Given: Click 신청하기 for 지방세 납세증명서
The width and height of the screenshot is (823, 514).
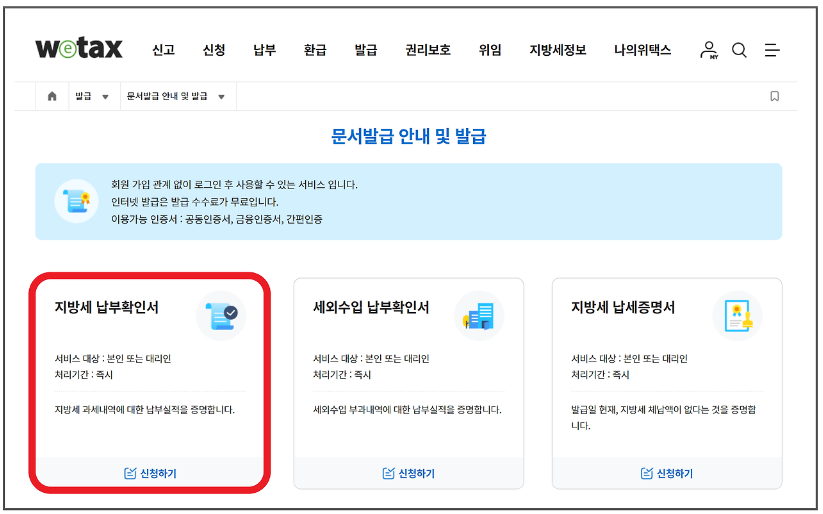Looking at the screenshot, I should [667, 474].
